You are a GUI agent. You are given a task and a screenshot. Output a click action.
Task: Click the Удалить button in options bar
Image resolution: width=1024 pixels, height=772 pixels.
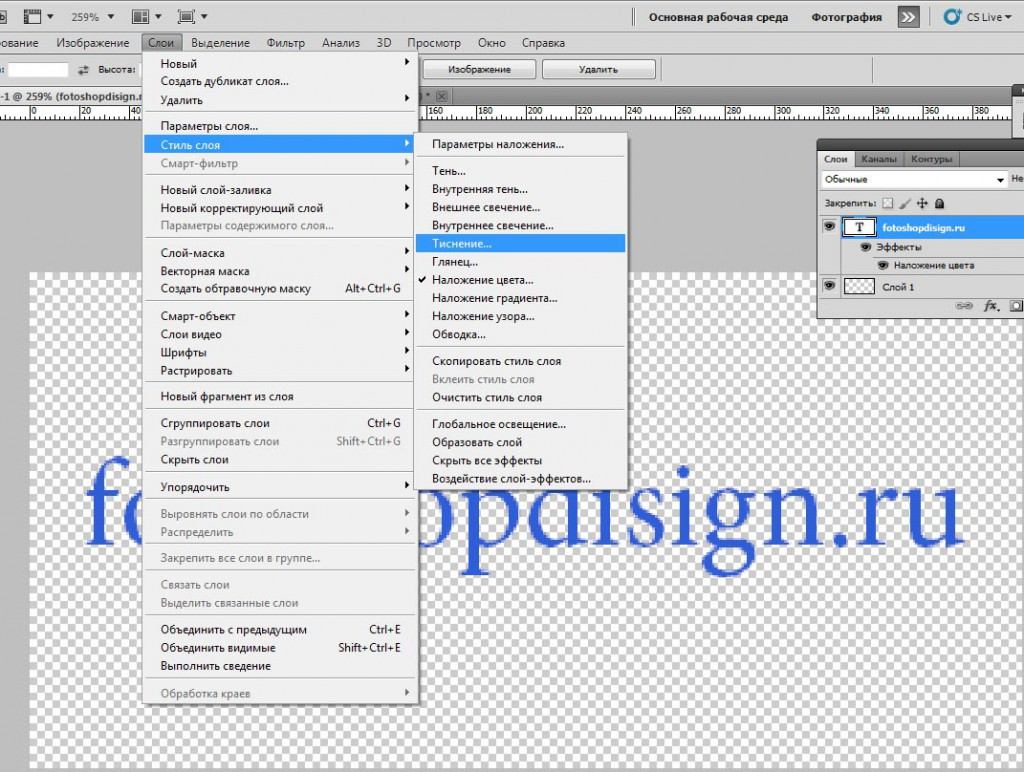tap(598, 69)
